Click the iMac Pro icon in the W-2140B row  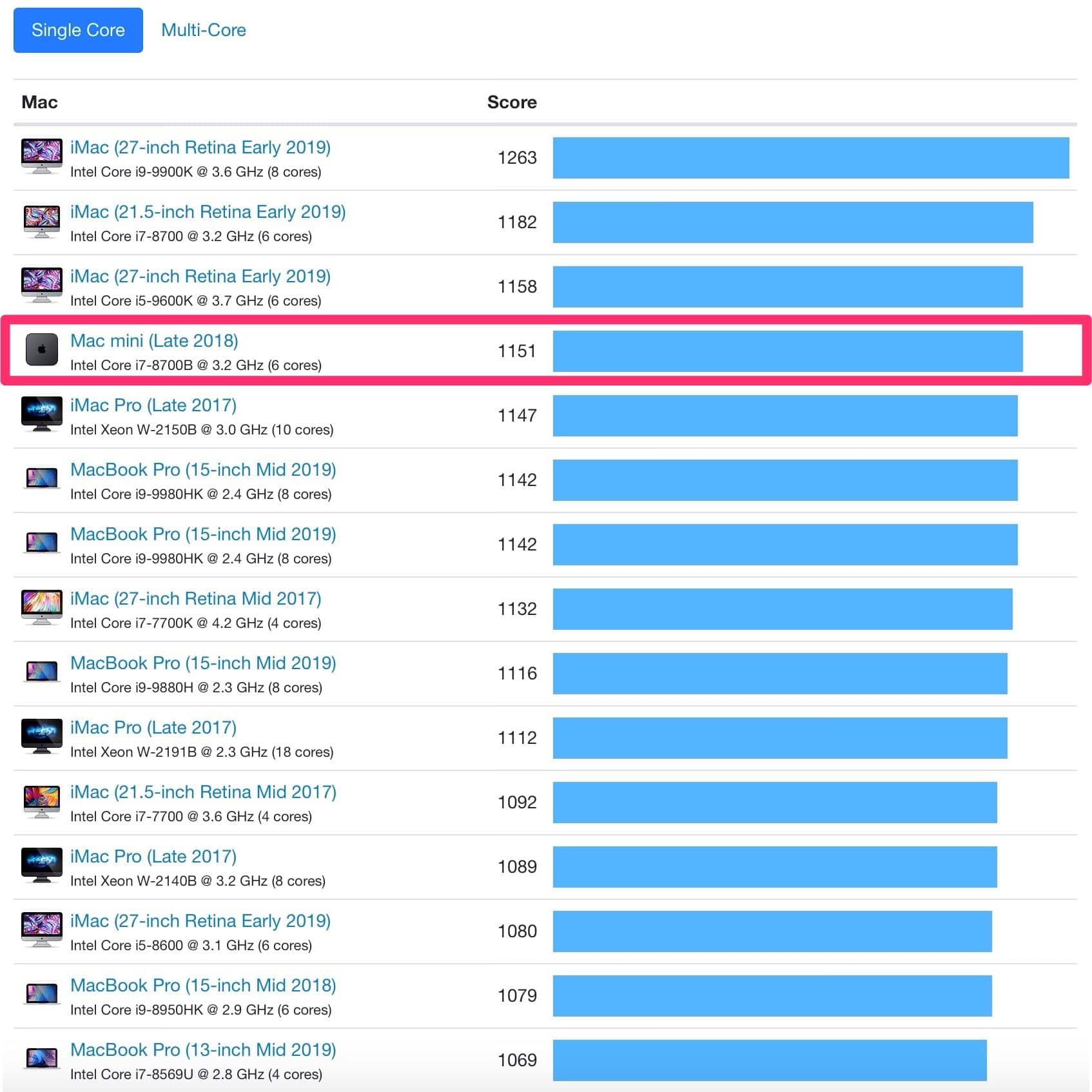[42, 865]
